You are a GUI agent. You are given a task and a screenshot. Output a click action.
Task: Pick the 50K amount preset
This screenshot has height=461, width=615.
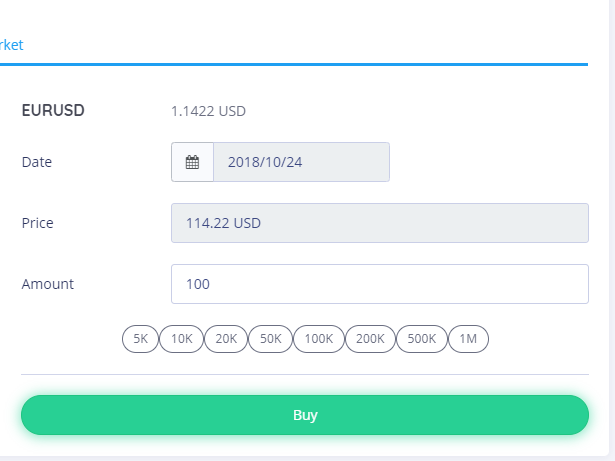pyautogui.click(x=271, y=339)
